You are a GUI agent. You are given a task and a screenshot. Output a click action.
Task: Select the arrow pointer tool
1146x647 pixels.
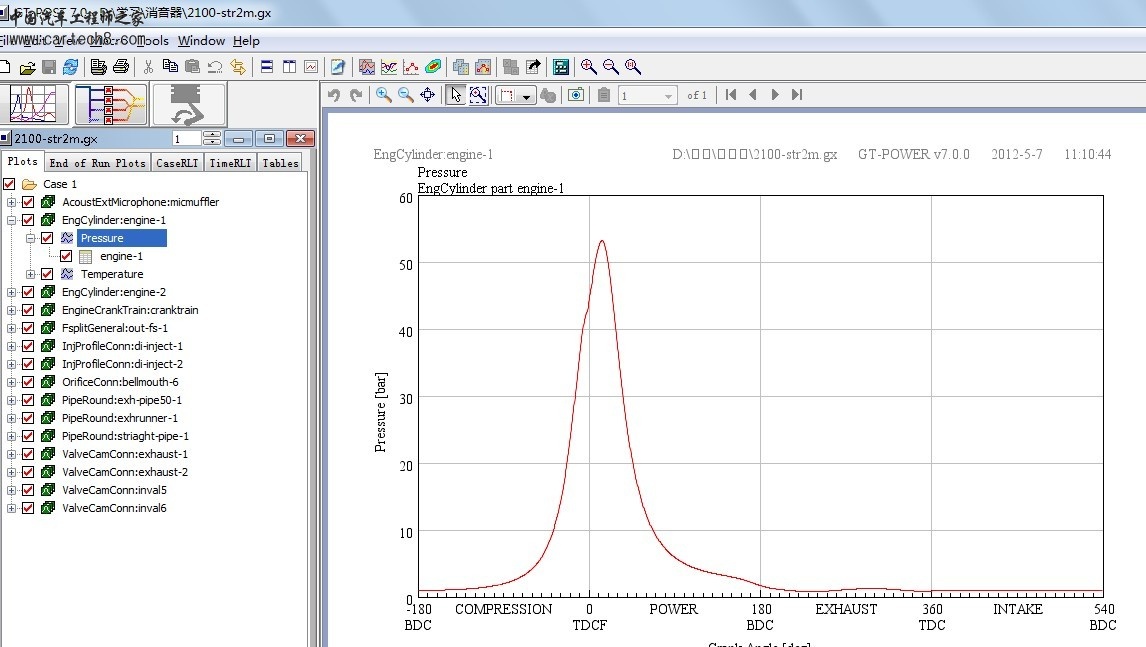(456, 95)
